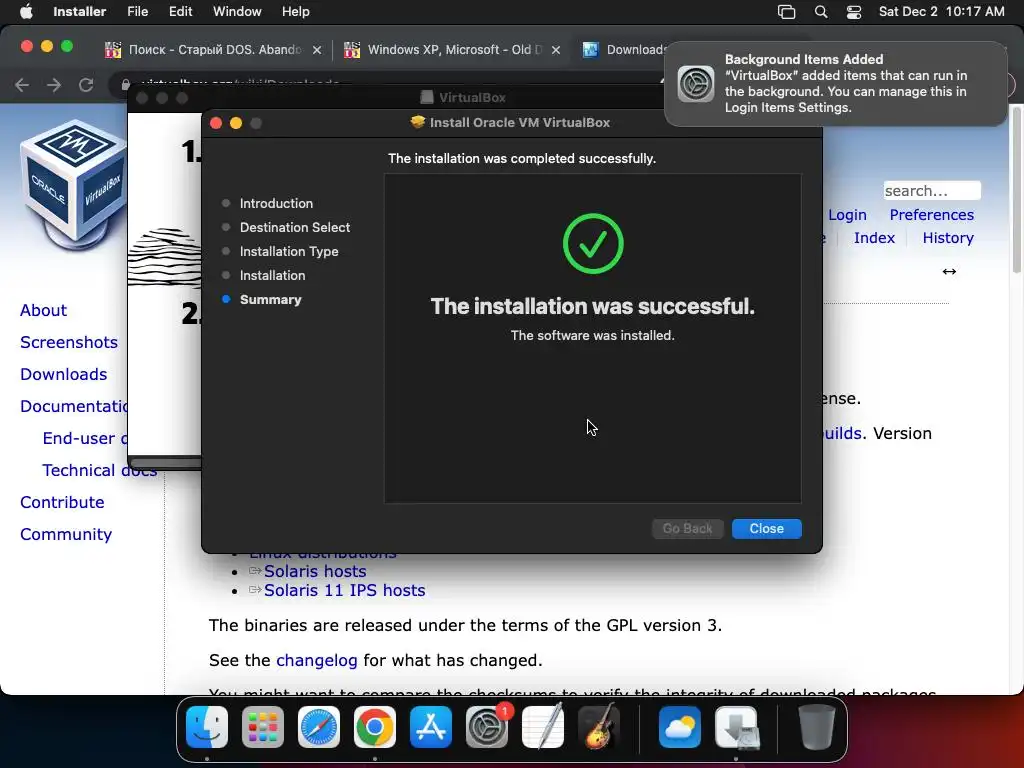Open the Index link
Image resolution: width=1024 pixels, height=768 pixels.
click(874, 238)
